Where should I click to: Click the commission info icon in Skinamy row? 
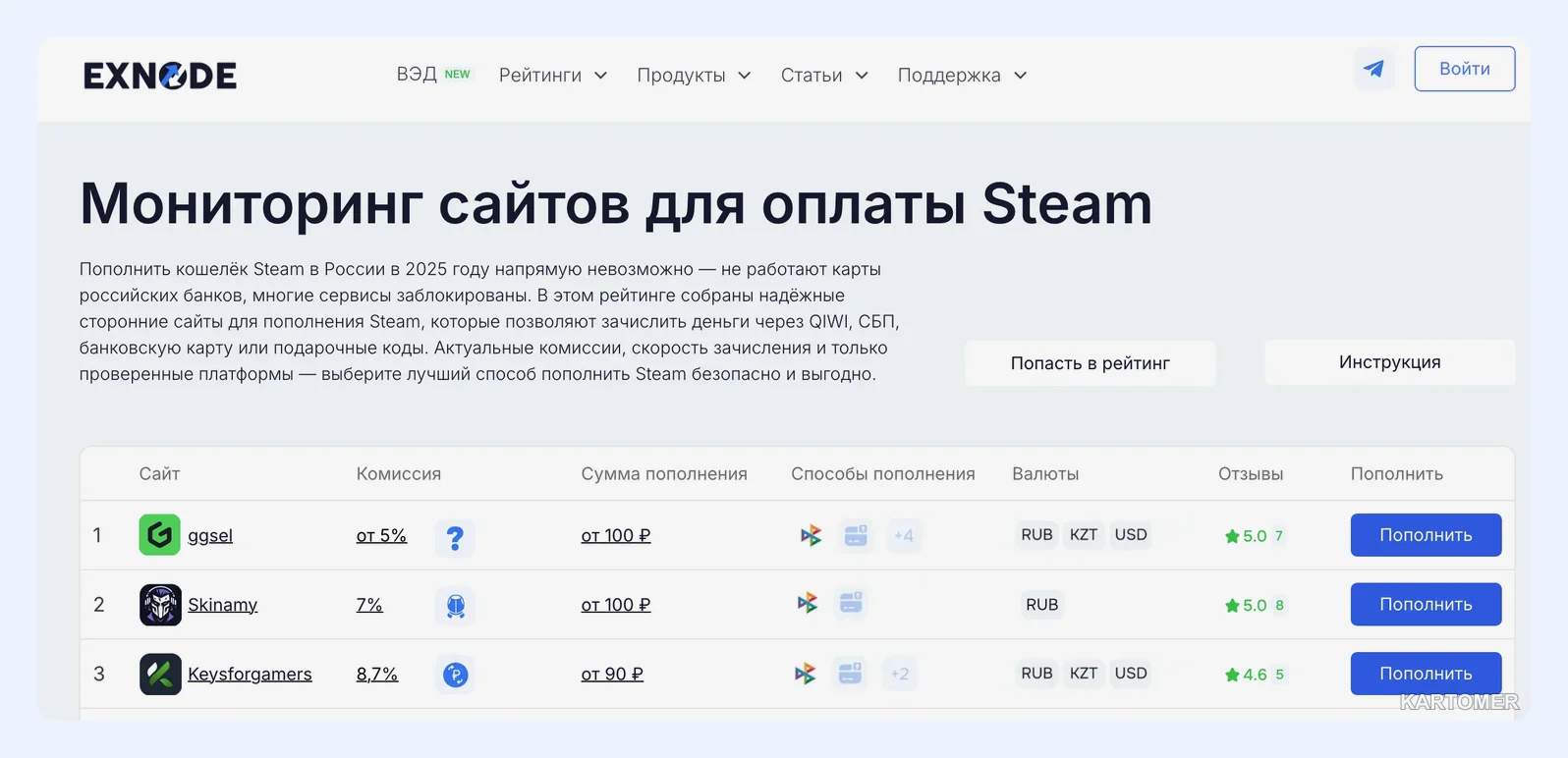point(455,606)
